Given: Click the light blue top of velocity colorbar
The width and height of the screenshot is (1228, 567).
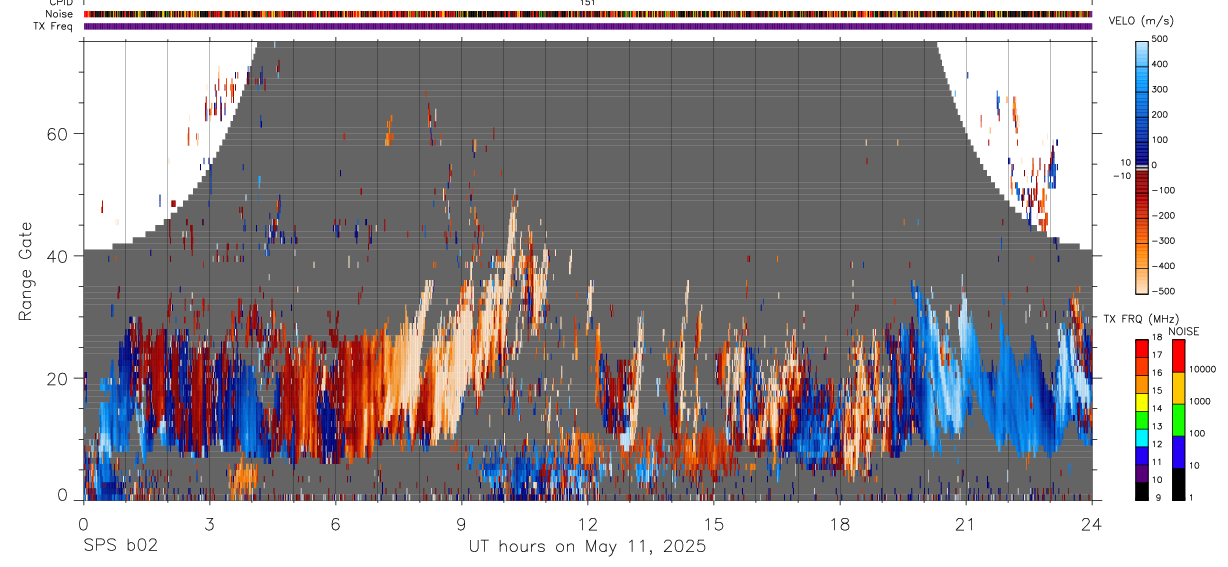Looking at the screenshot, I should point(1142,52).
